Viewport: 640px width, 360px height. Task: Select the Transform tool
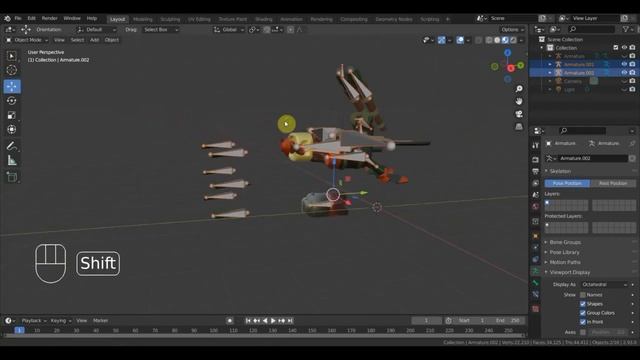(12, 129)
